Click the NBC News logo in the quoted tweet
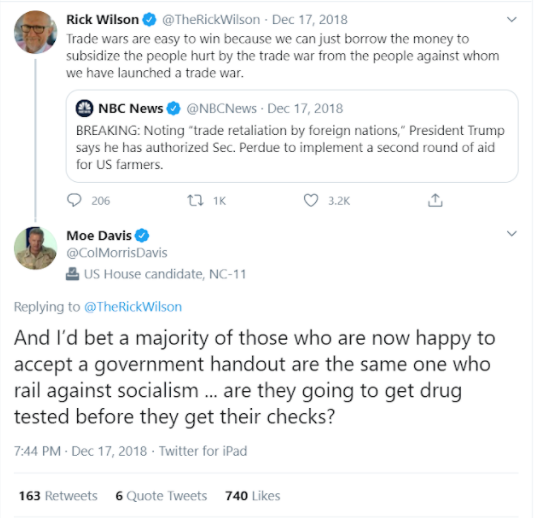Screen dimensions: 535x518 point(84,109)
